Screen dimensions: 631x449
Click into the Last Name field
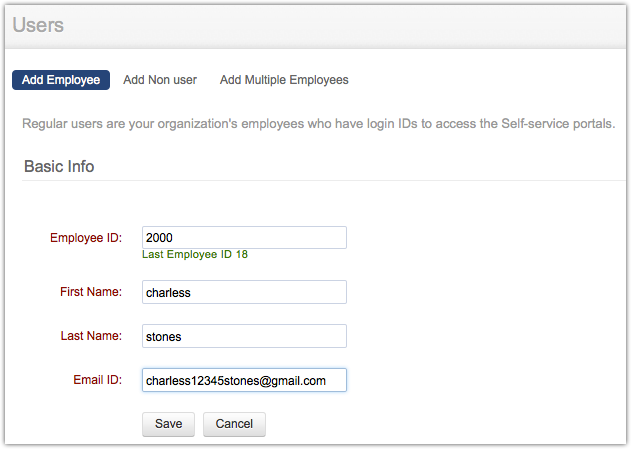[244, 336]
